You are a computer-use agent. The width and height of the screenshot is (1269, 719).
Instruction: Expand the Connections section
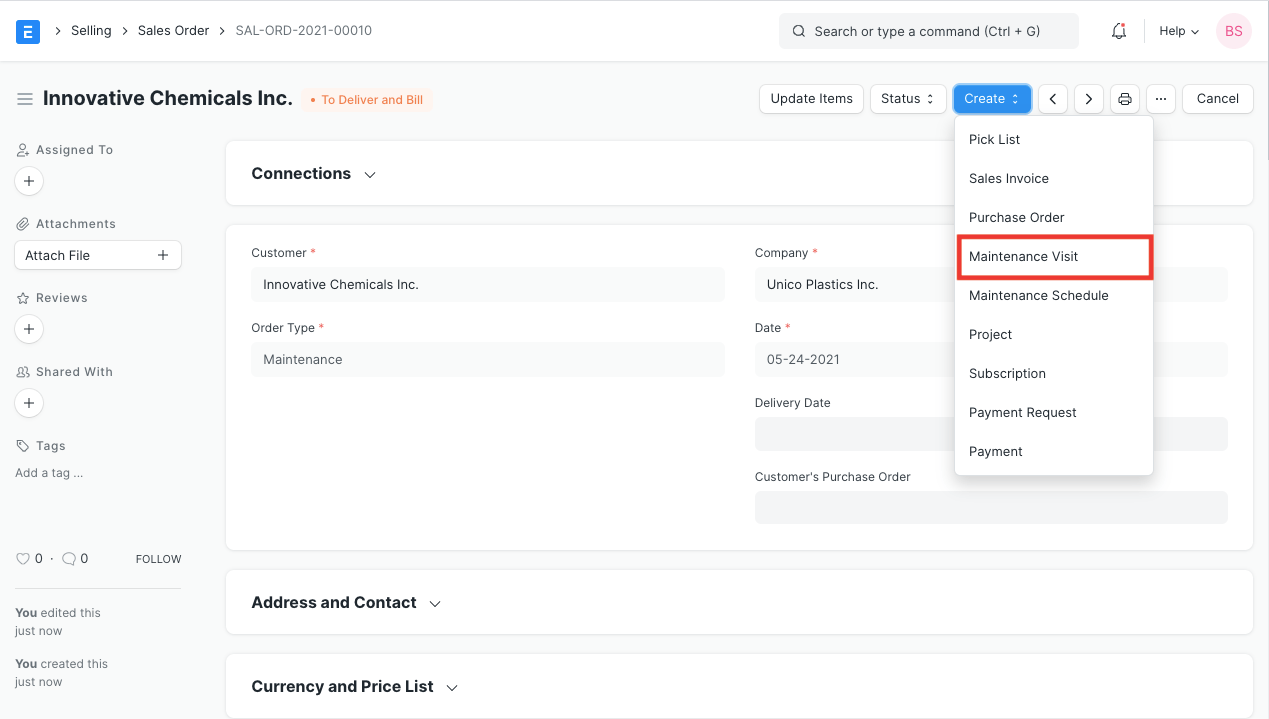(x=314, y=174)
